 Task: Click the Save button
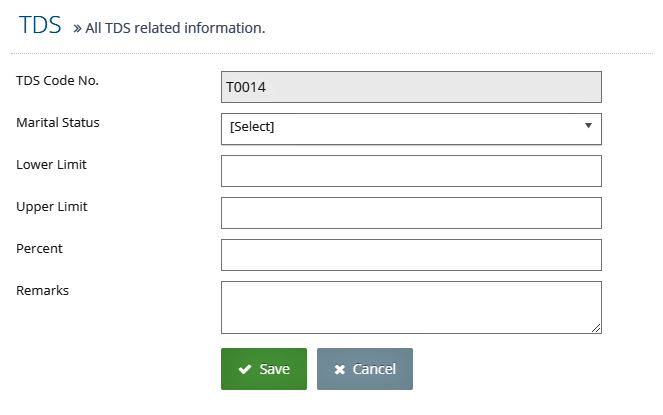pos(264,369)
